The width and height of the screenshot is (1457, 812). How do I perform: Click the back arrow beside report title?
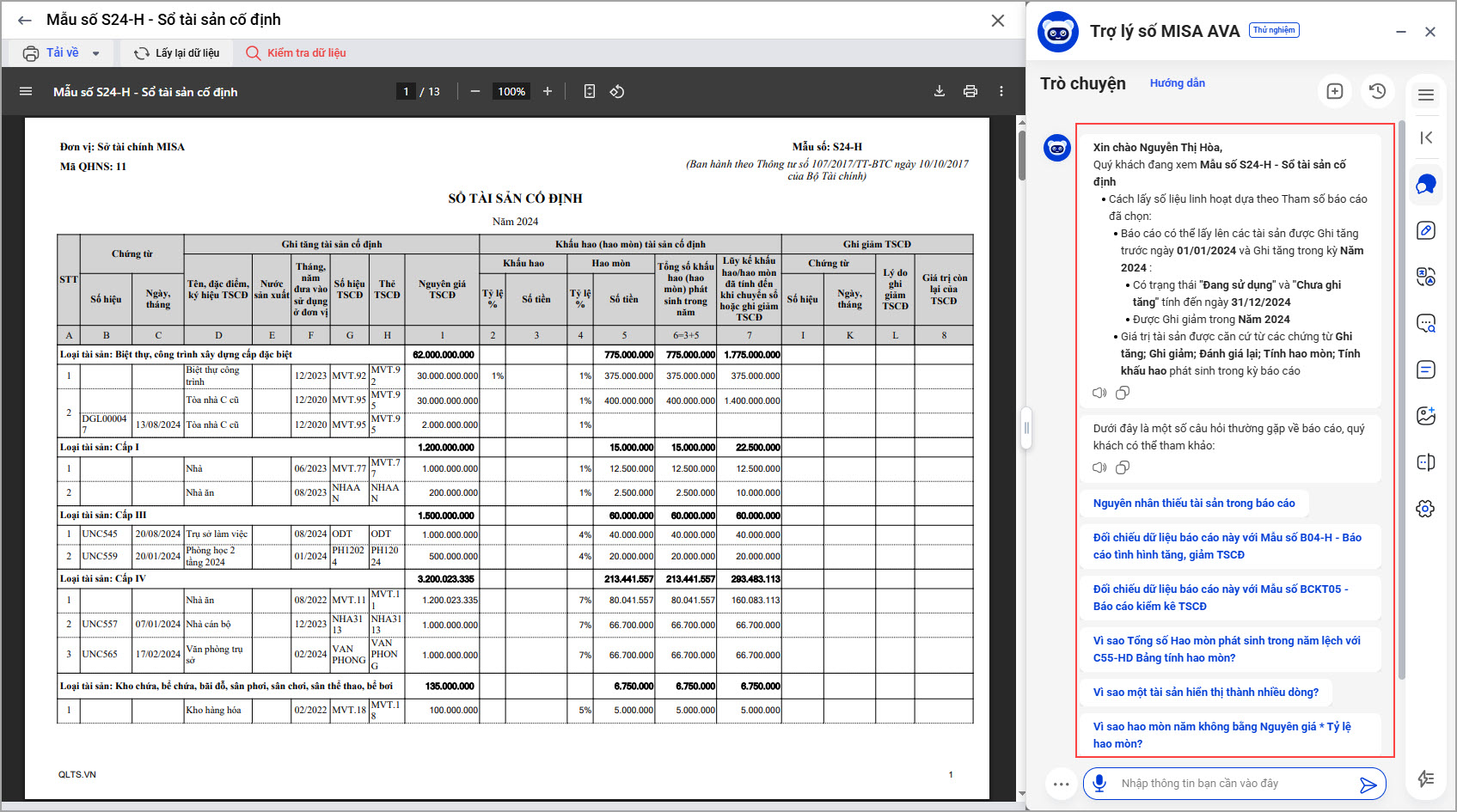24,20
